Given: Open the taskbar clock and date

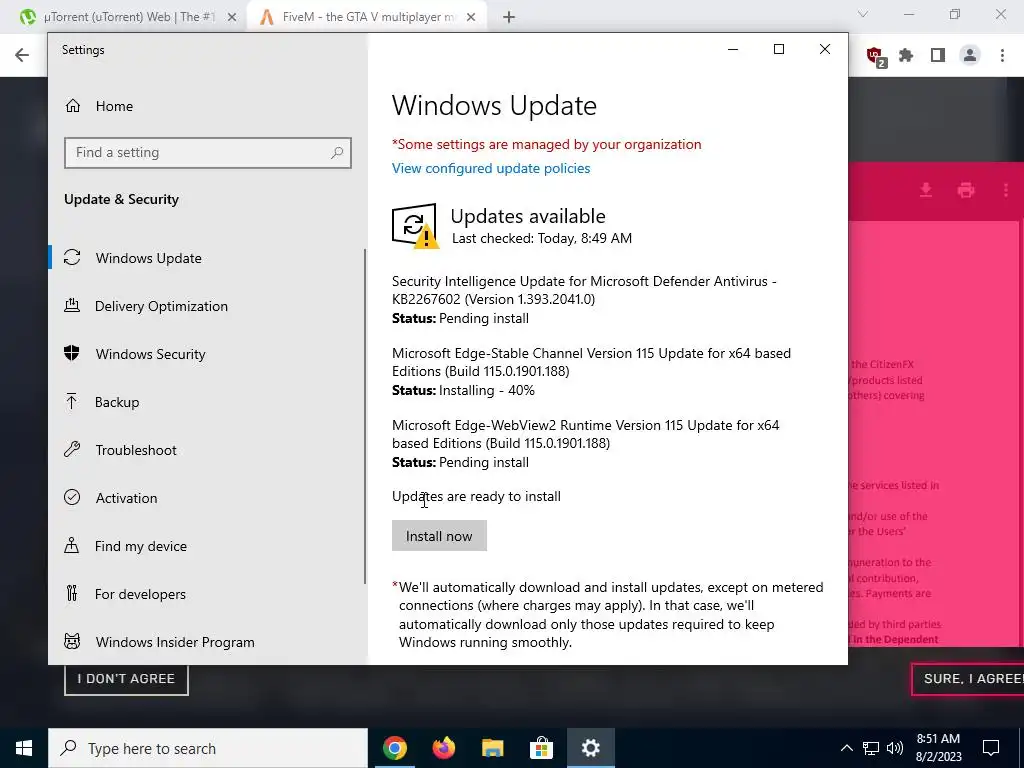Looking at the screenshot, I should coord(938,748).
